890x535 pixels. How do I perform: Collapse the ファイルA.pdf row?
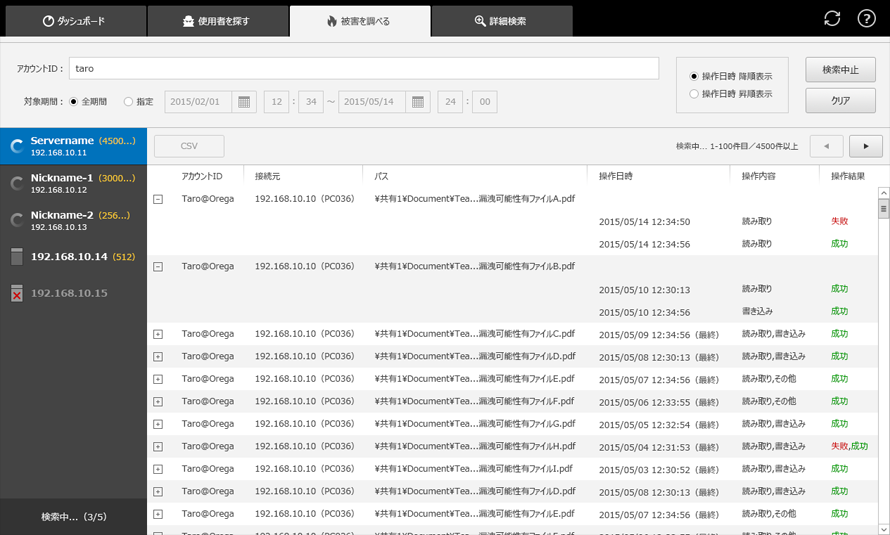coord(158,199)
